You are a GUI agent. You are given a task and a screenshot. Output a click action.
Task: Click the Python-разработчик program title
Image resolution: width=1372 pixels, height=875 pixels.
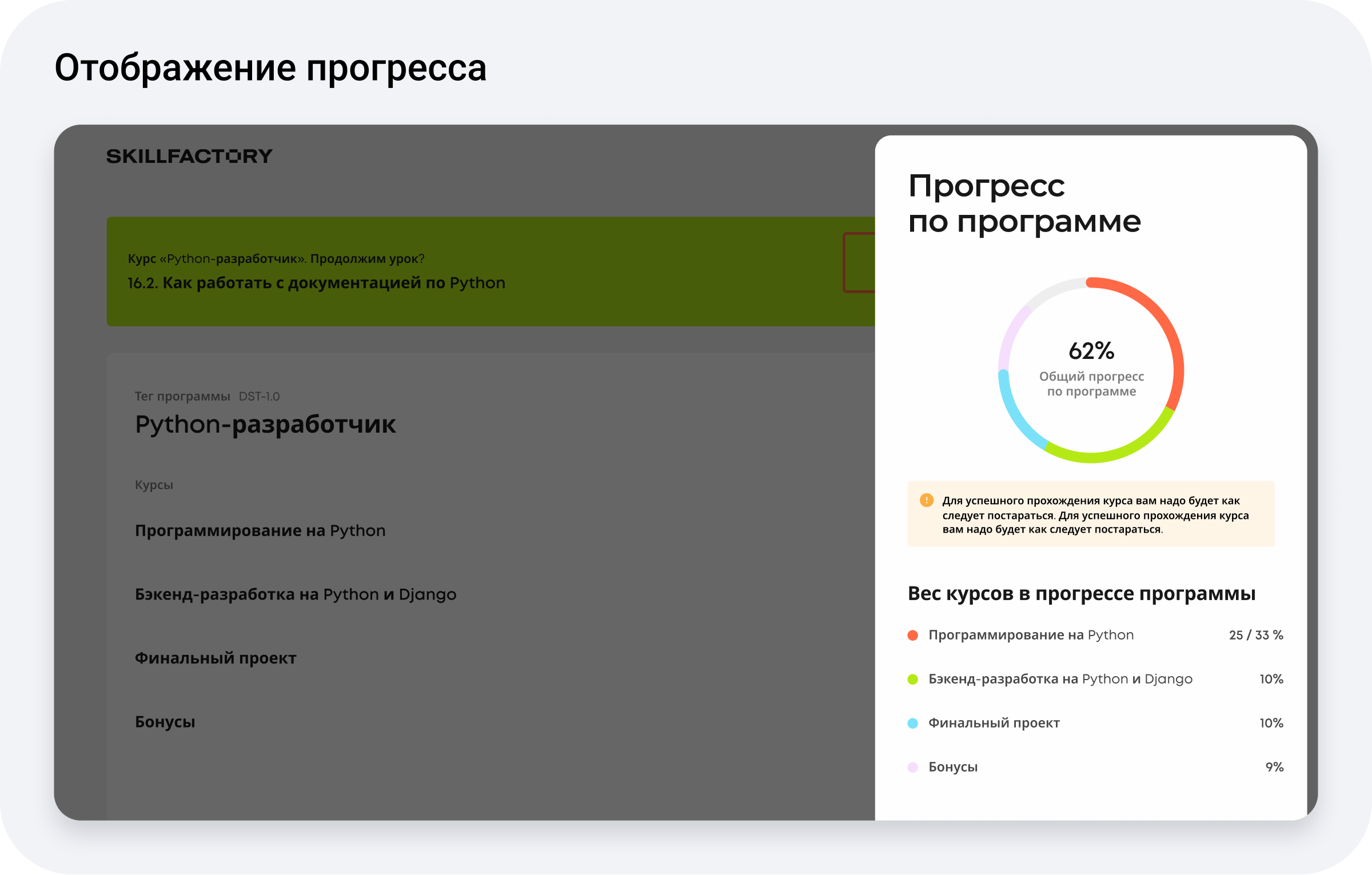pos(265,425)
